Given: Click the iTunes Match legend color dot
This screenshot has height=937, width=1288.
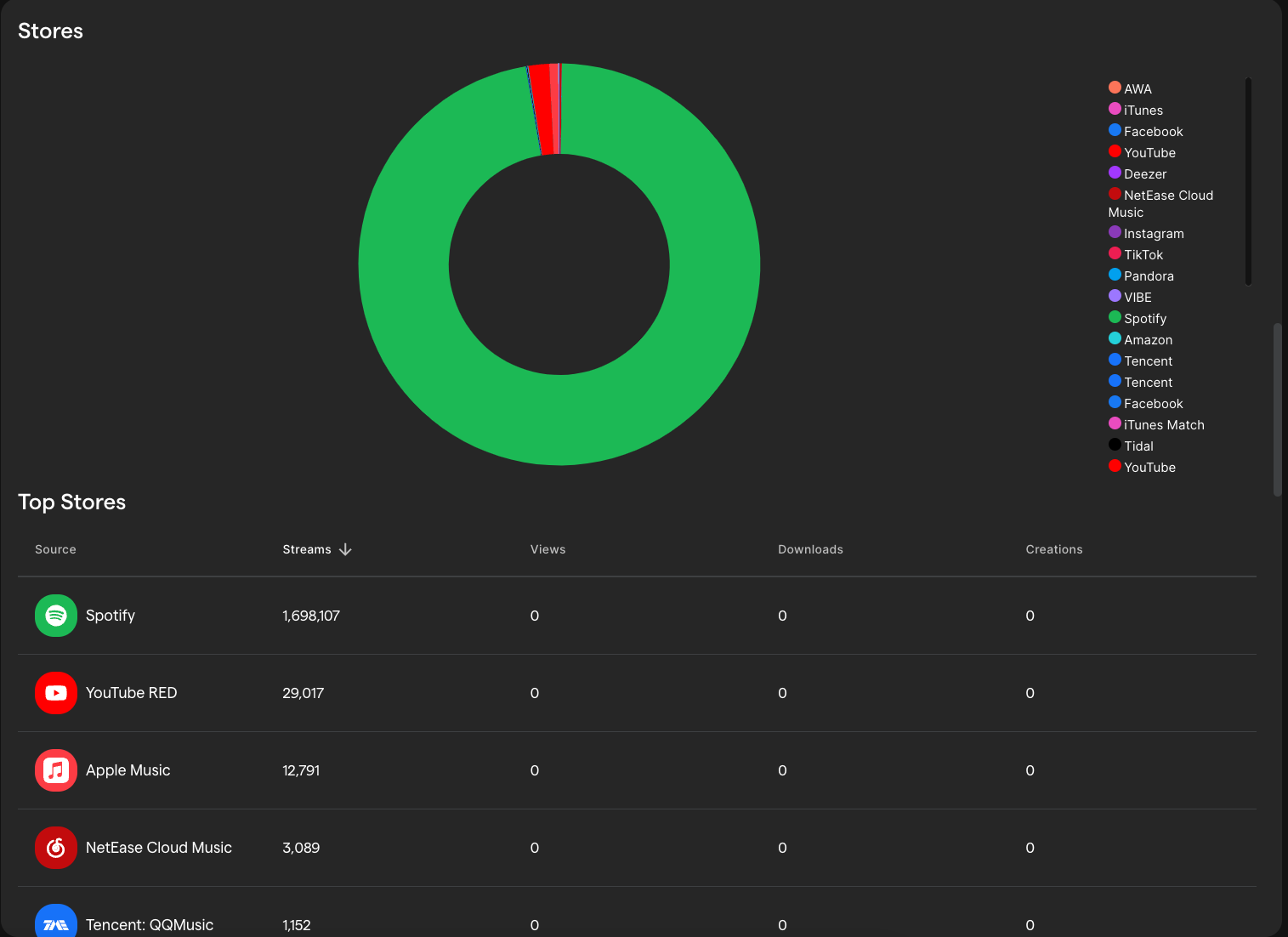Looking at the screenshot, I should (x=1115, y=423).
